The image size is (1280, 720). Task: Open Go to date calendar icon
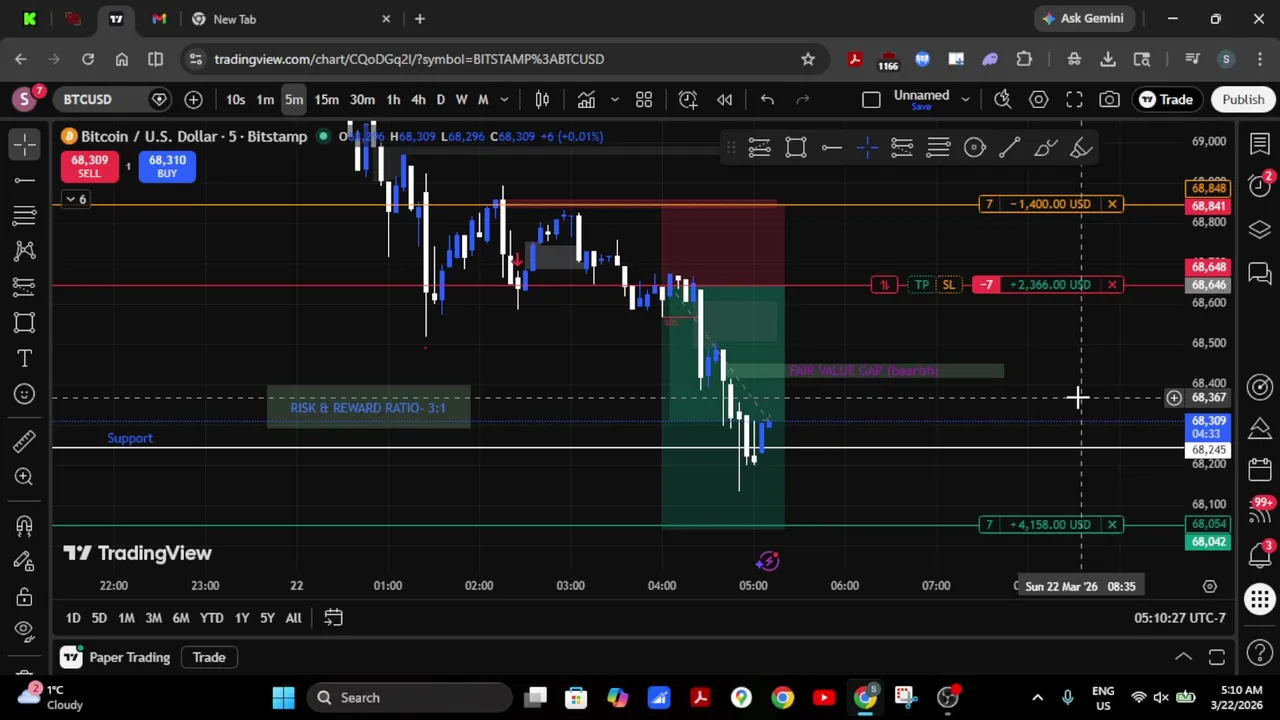point(334,618)
